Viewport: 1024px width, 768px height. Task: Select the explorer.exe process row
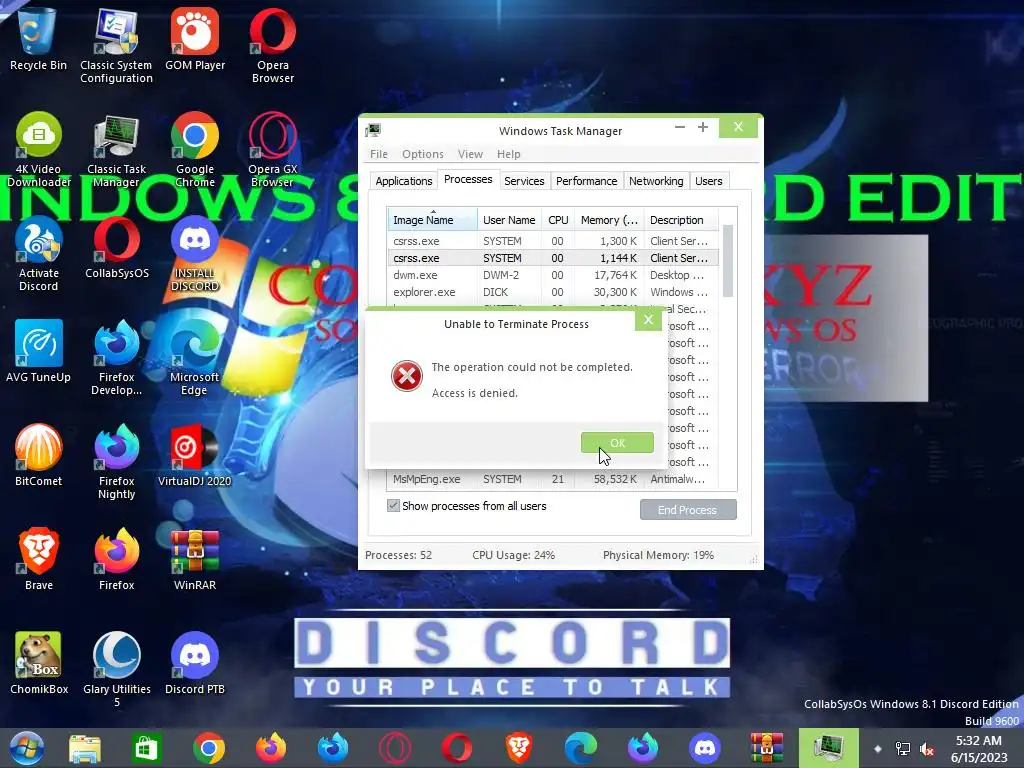[x=552, y=292]
